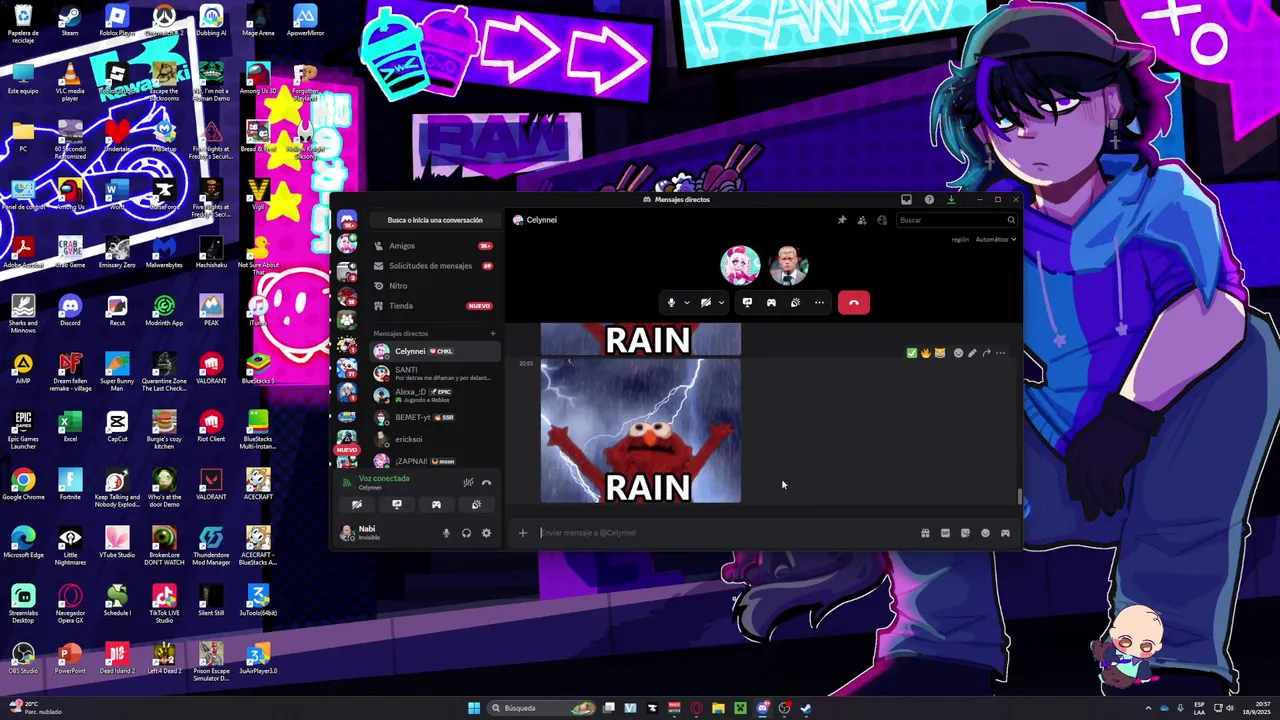
Task: Open soundboard from voice connected panel
Action: (x=476, y=505)
